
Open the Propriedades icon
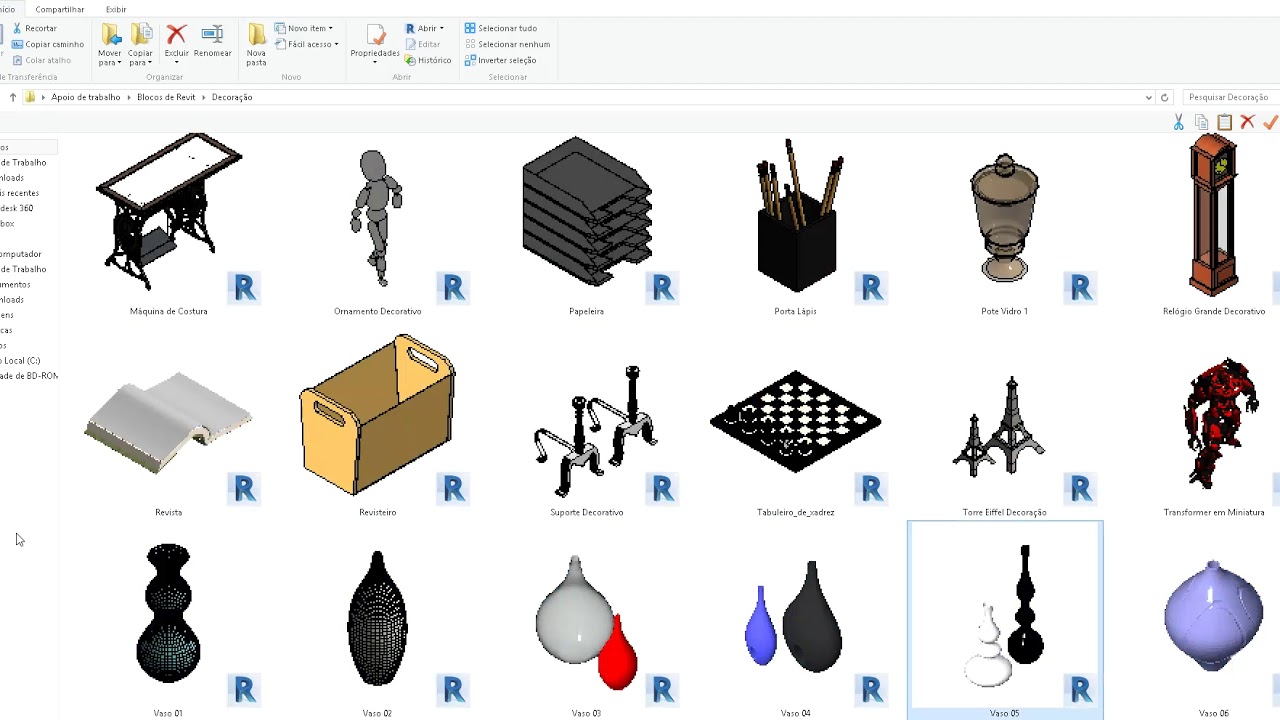coord(375,38)
